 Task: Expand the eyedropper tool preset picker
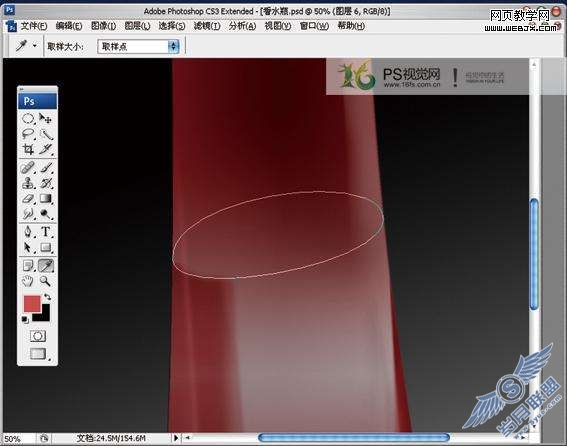(x=35, y=46)
